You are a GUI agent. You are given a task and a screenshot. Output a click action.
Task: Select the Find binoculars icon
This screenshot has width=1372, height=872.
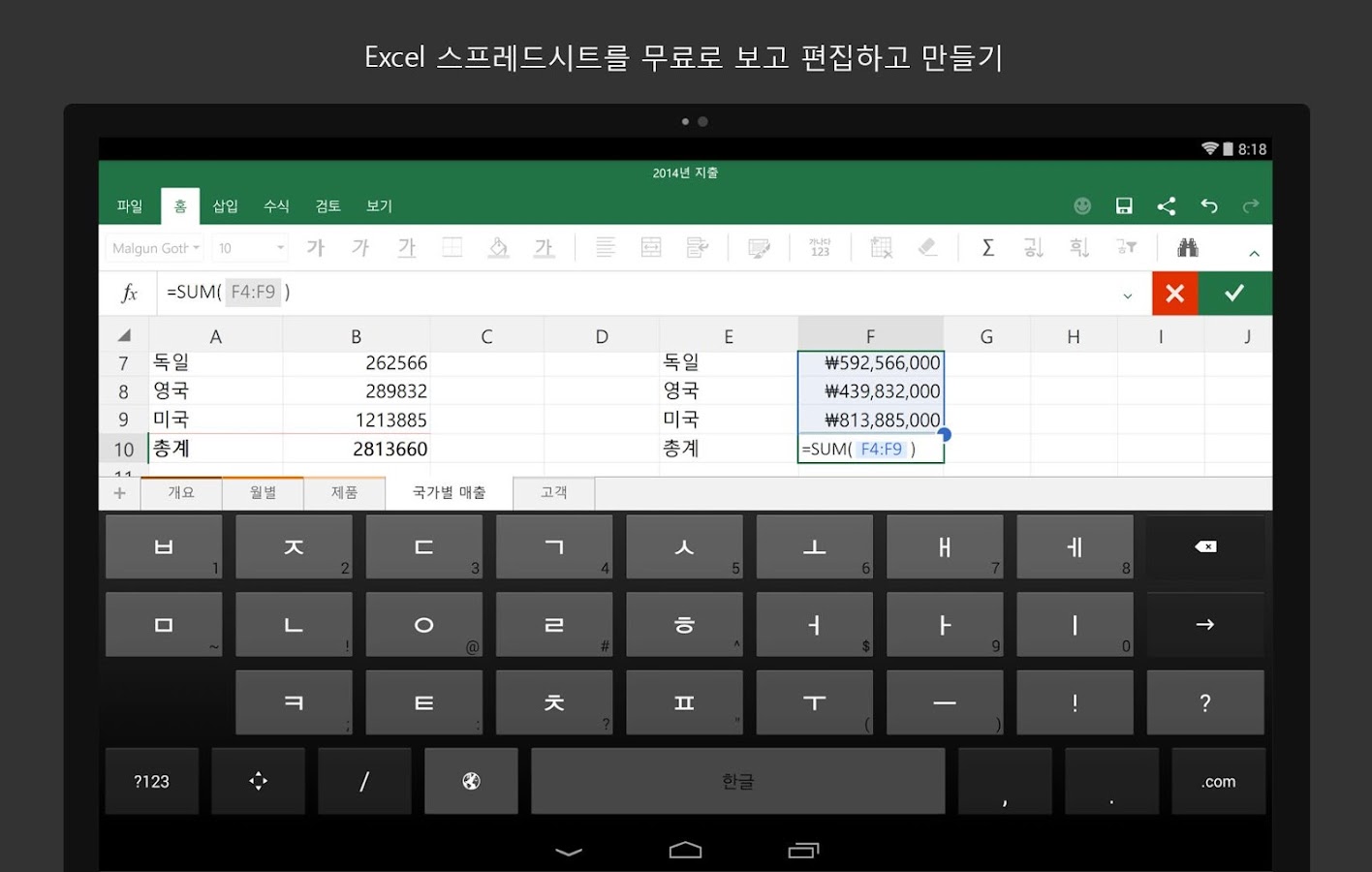1189,247
